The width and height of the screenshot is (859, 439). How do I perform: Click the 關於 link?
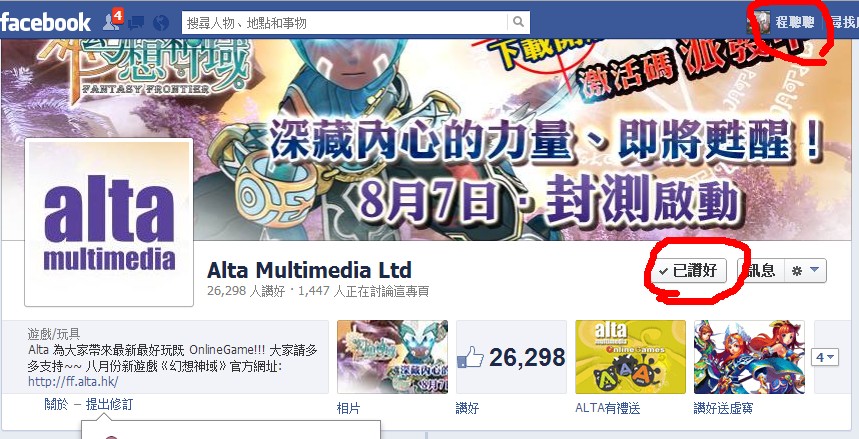pos(56,405)
